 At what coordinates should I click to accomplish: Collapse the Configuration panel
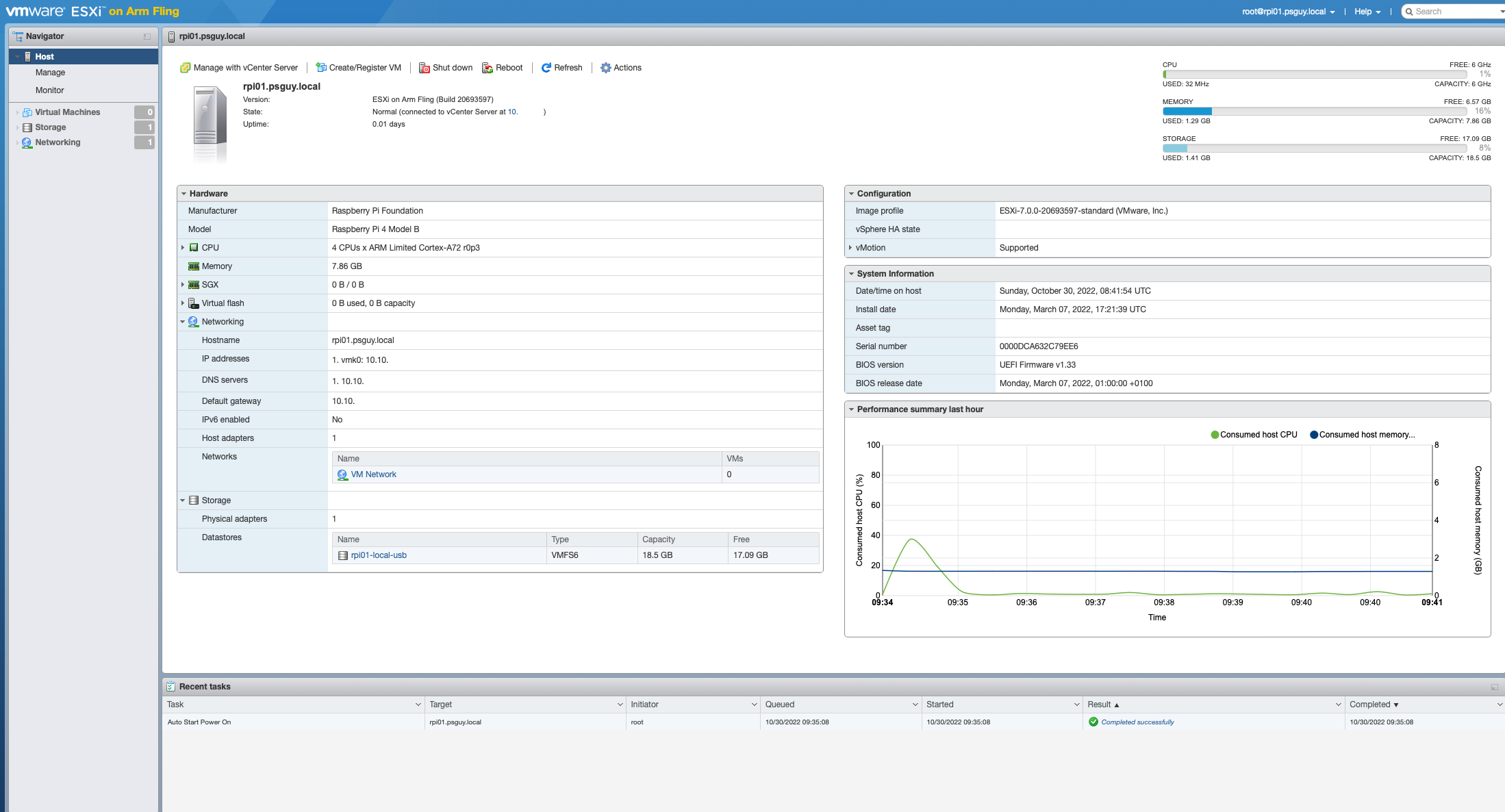(851, 194)
